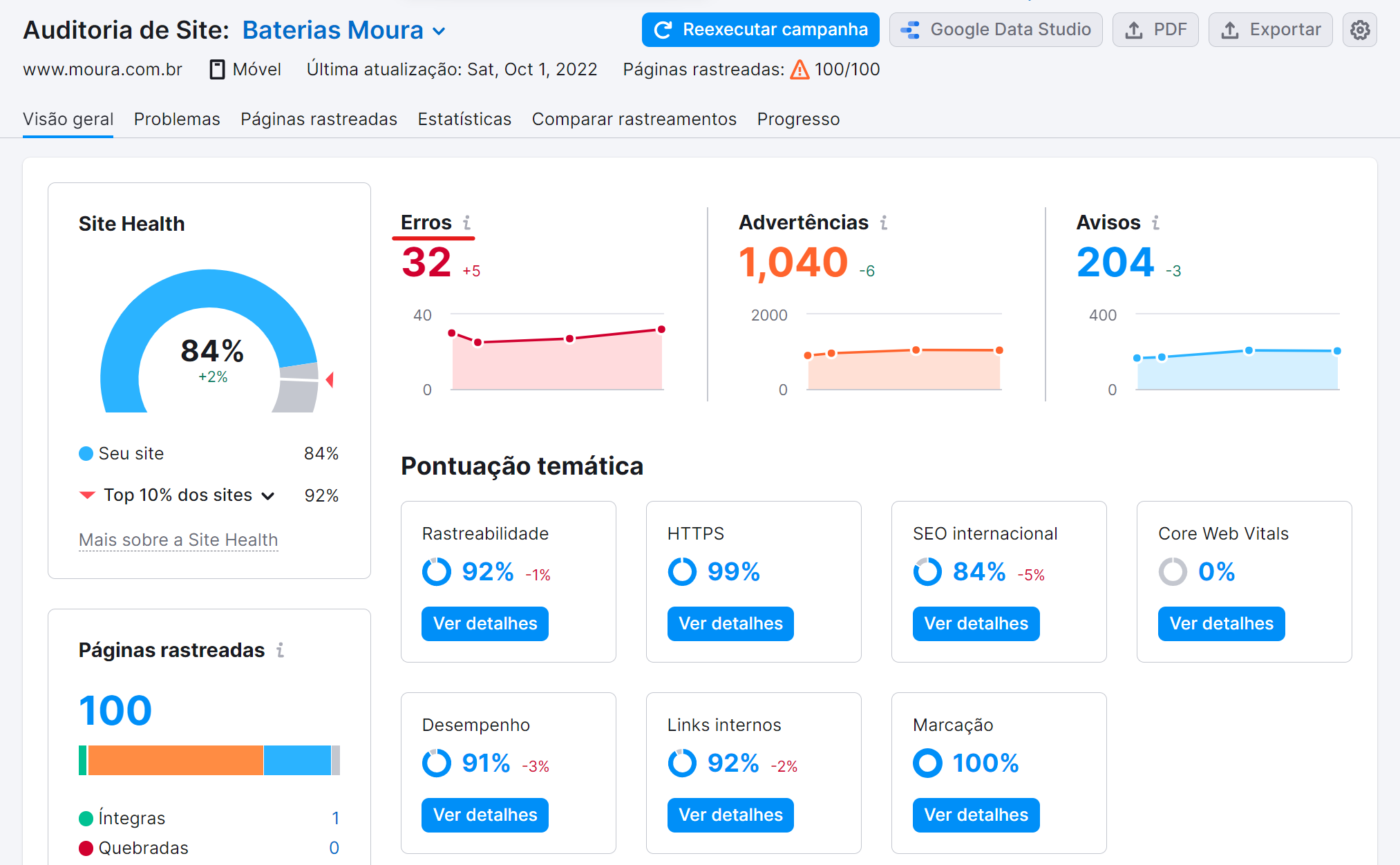Switch to the Problemas tab
1400x865 pixels.
click(177, 119)
